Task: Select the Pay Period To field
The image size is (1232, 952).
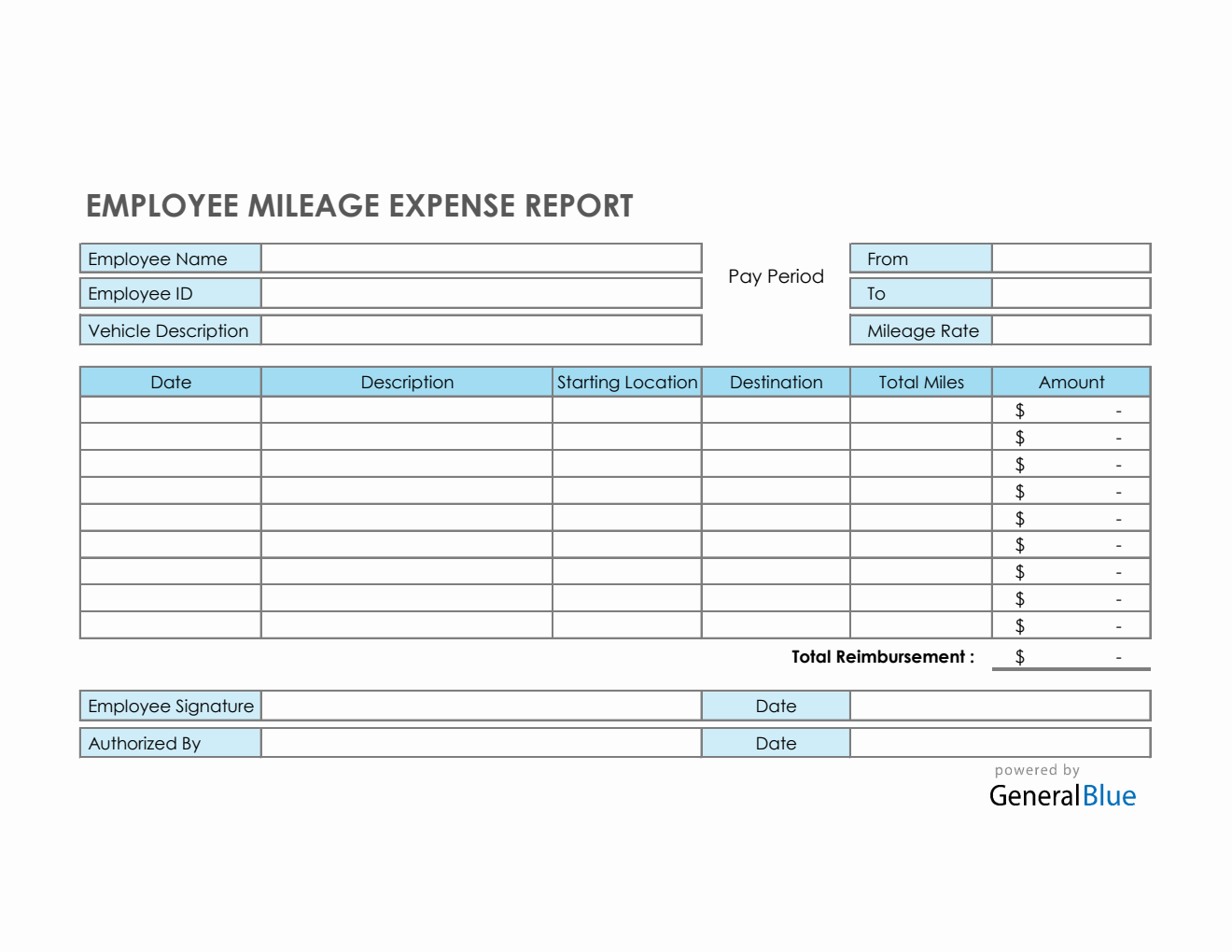Action: click(1070, 293)
